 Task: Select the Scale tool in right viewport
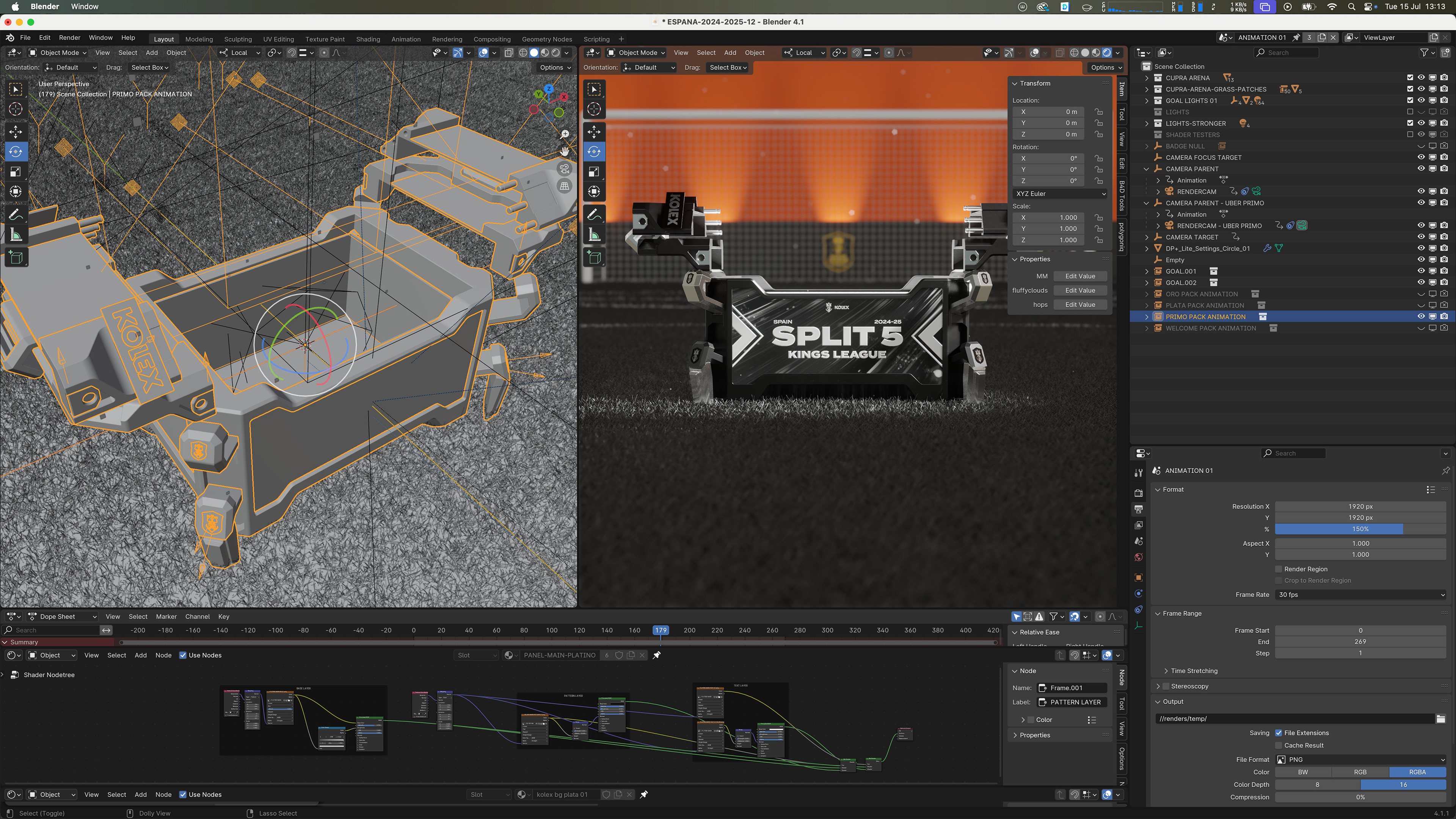(x=594, y=172)
